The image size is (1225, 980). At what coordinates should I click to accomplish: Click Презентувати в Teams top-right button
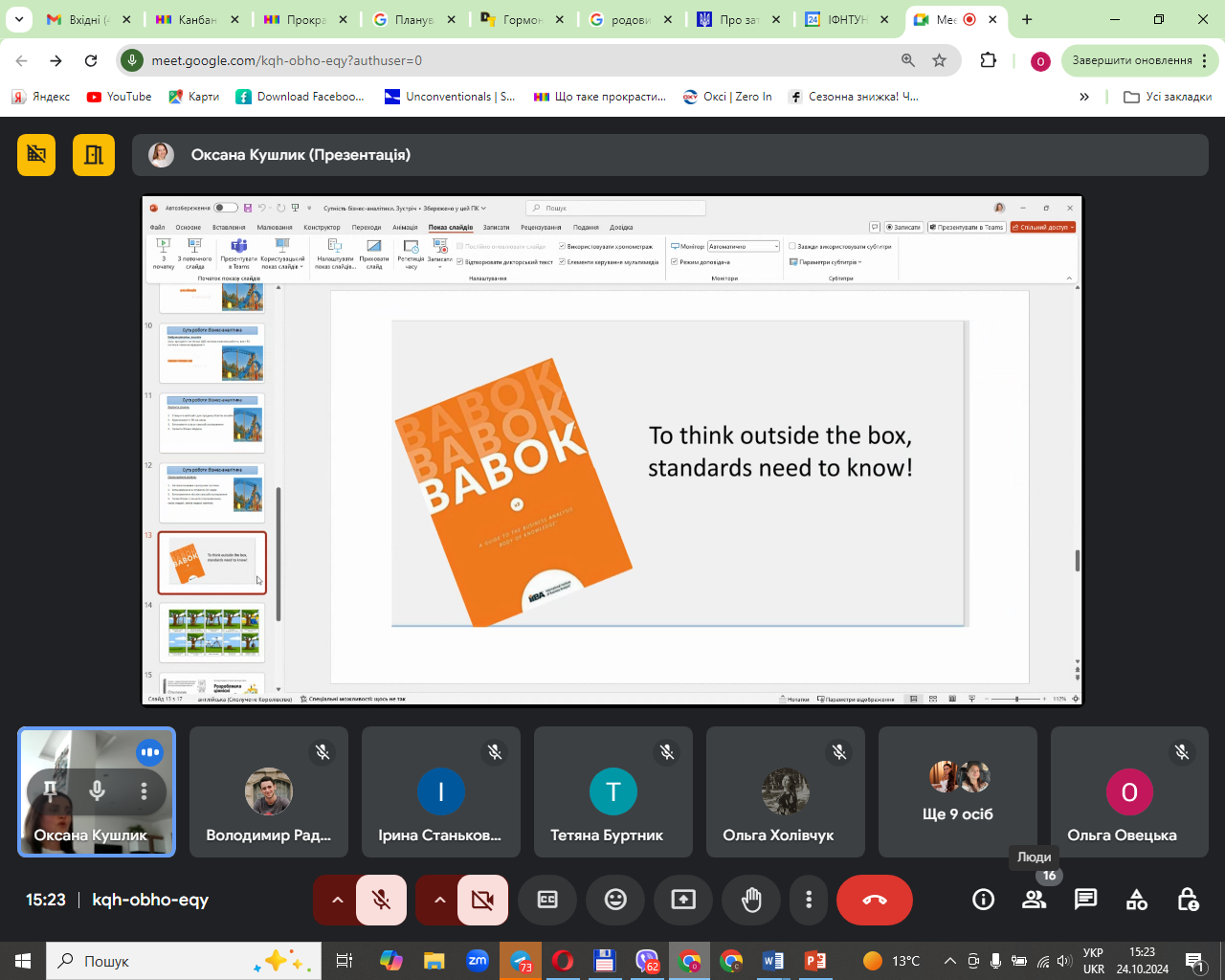point(967,227)
